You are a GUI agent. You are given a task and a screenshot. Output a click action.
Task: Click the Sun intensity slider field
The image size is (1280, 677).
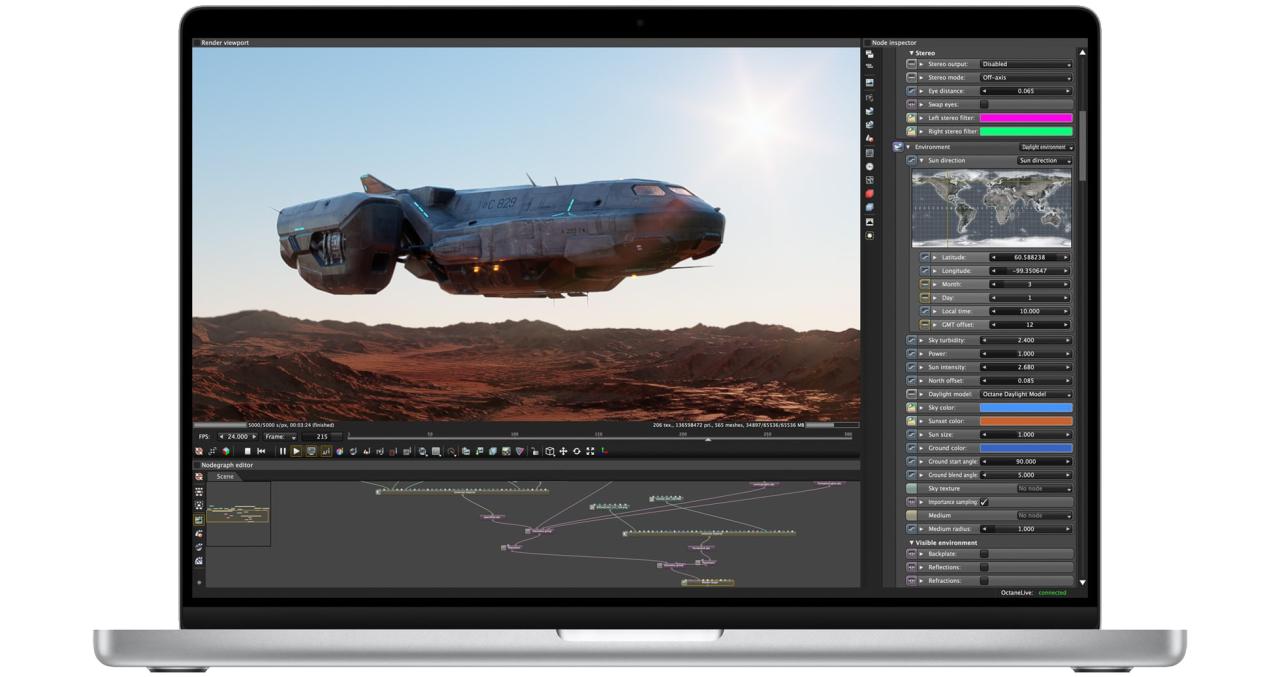coord(1026,367)
